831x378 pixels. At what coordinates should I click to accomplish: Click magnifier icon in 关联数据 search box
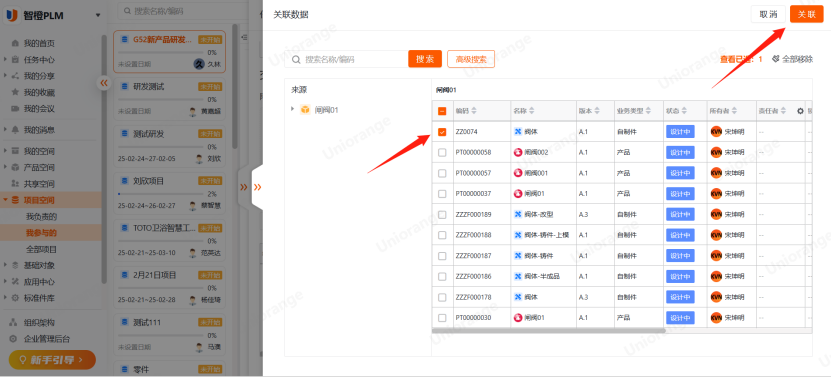[296, 59]
